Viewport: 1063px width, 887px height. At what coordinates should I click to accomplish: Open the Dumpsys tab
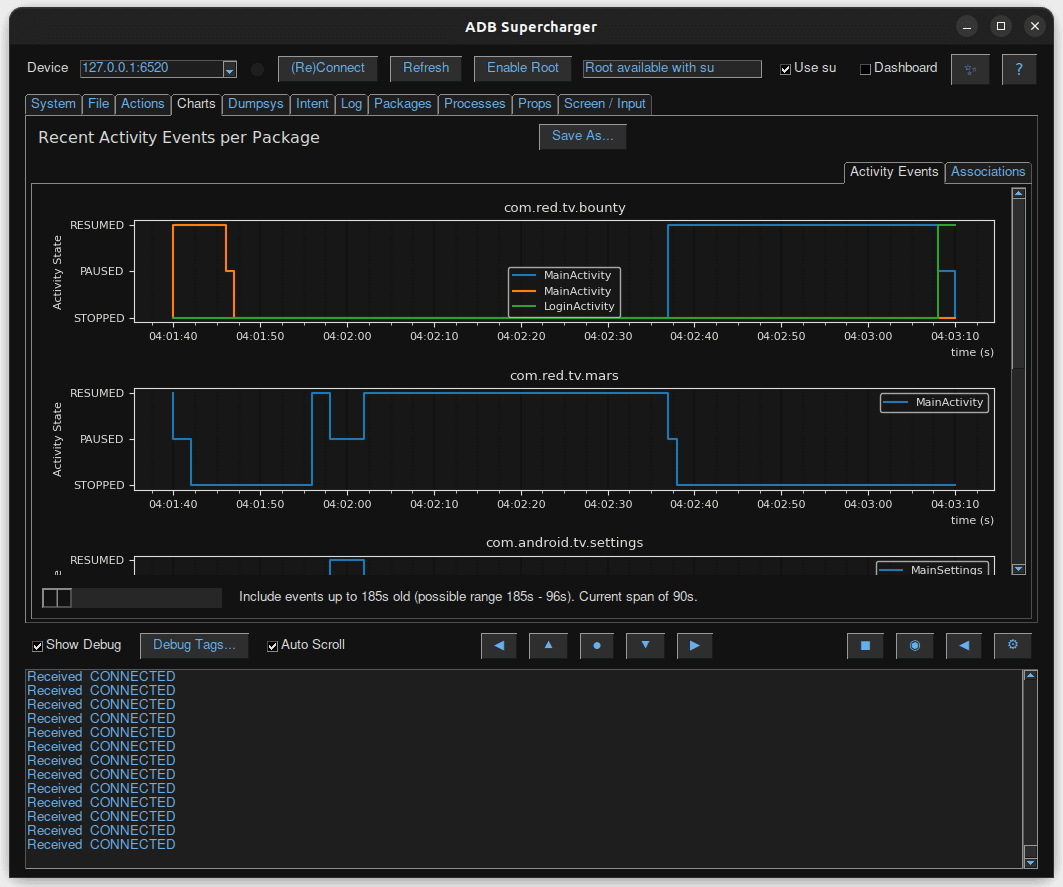coord(256,104)
